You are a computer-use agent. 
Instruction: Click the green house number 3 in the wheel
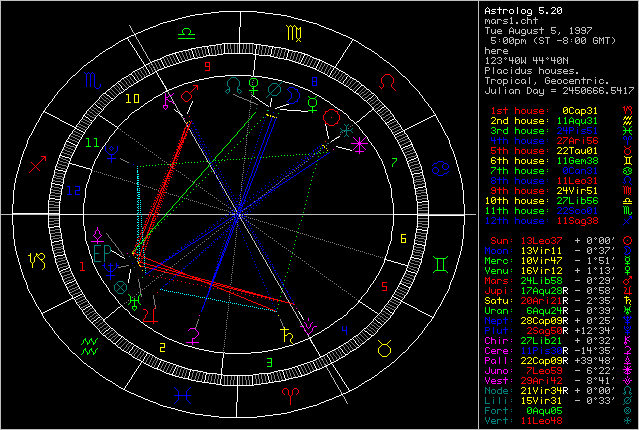[x=269, y=362]
